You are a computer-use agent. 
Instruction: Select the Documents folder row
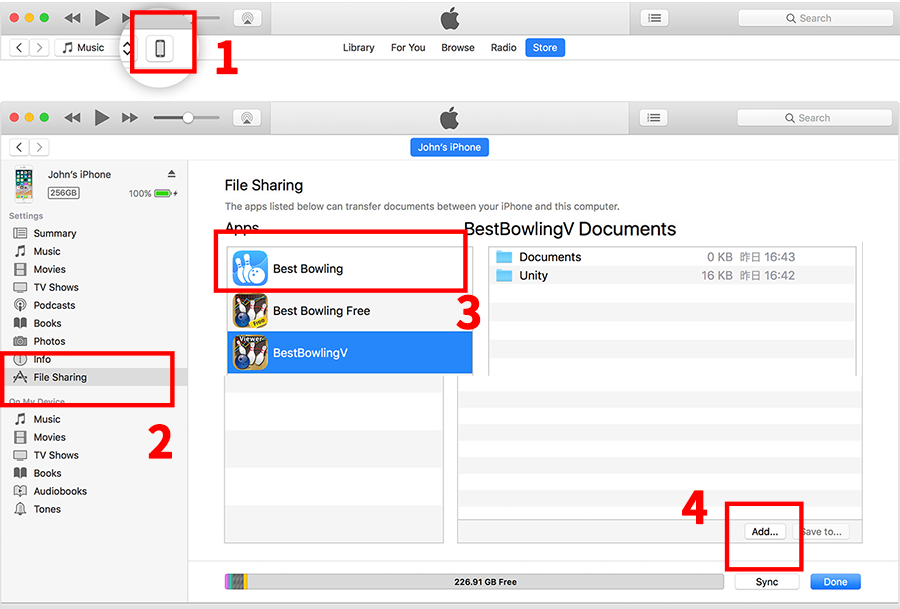click(x=672, y=257)
